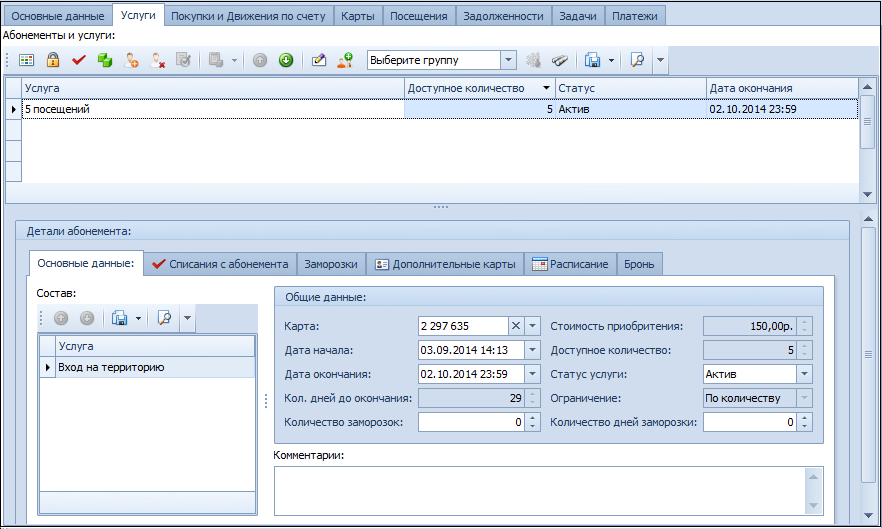The height and width of the screenshot is (529, 882).
Task: Click the grayed checklist icon in toolbar
Action: click(183, 60)
